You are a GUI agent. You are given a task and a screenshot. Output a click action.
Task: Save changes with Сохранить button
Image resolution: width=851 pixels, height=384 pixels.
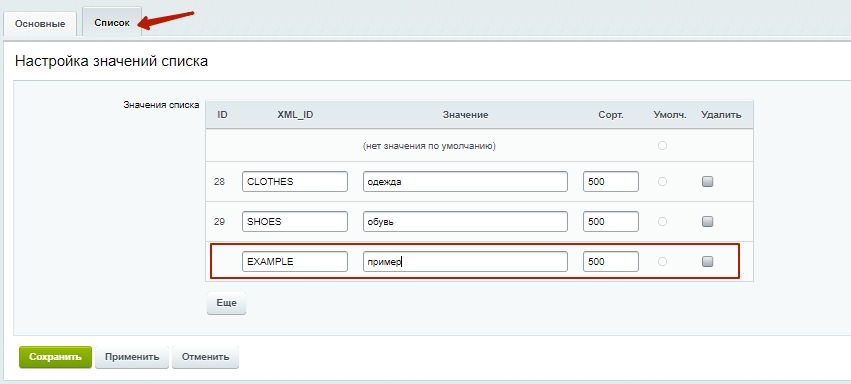coord(55,357)
